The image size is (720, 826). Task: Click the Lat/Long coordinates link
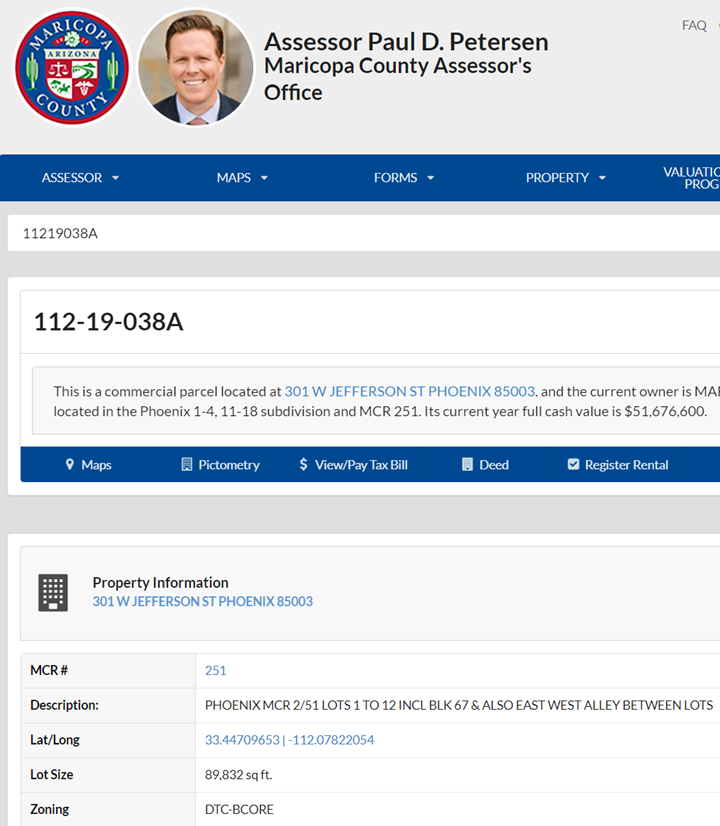289,740
